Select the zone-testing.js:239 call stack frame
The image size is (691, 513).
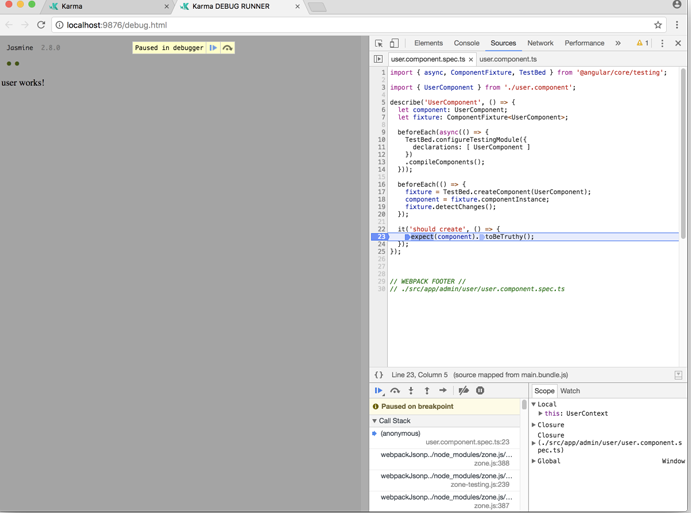(x=445, y=480)
